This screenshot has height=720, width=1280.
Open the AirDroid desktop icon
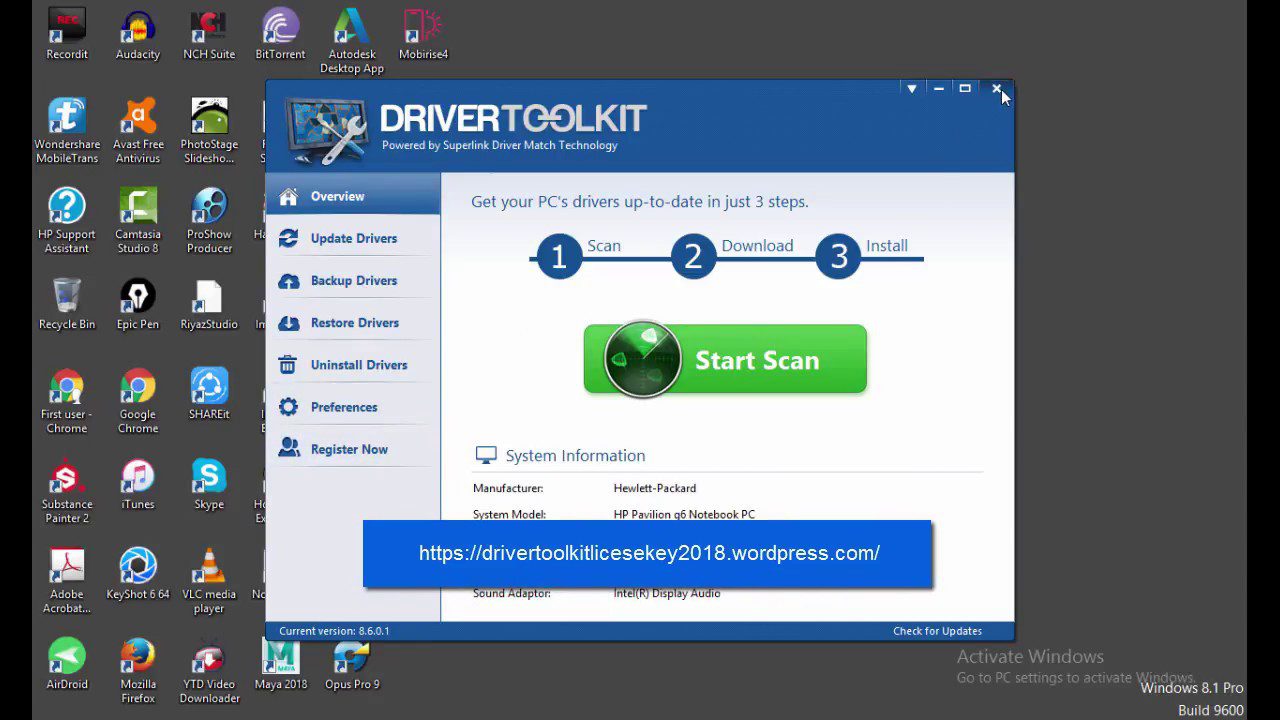tap(67, 664)
